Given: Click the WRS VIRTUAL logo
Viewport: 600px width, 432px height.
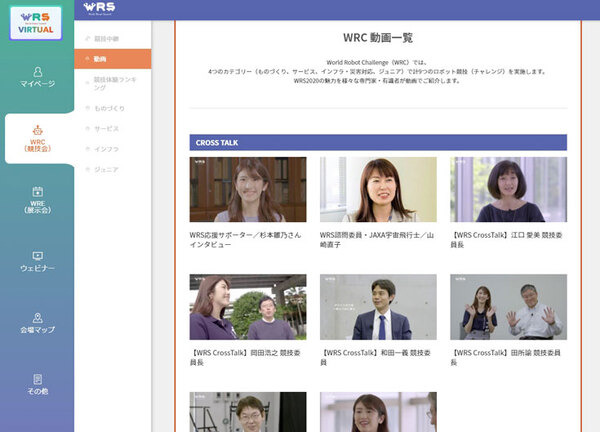Looking at the screenshot, I should [36, 21].
